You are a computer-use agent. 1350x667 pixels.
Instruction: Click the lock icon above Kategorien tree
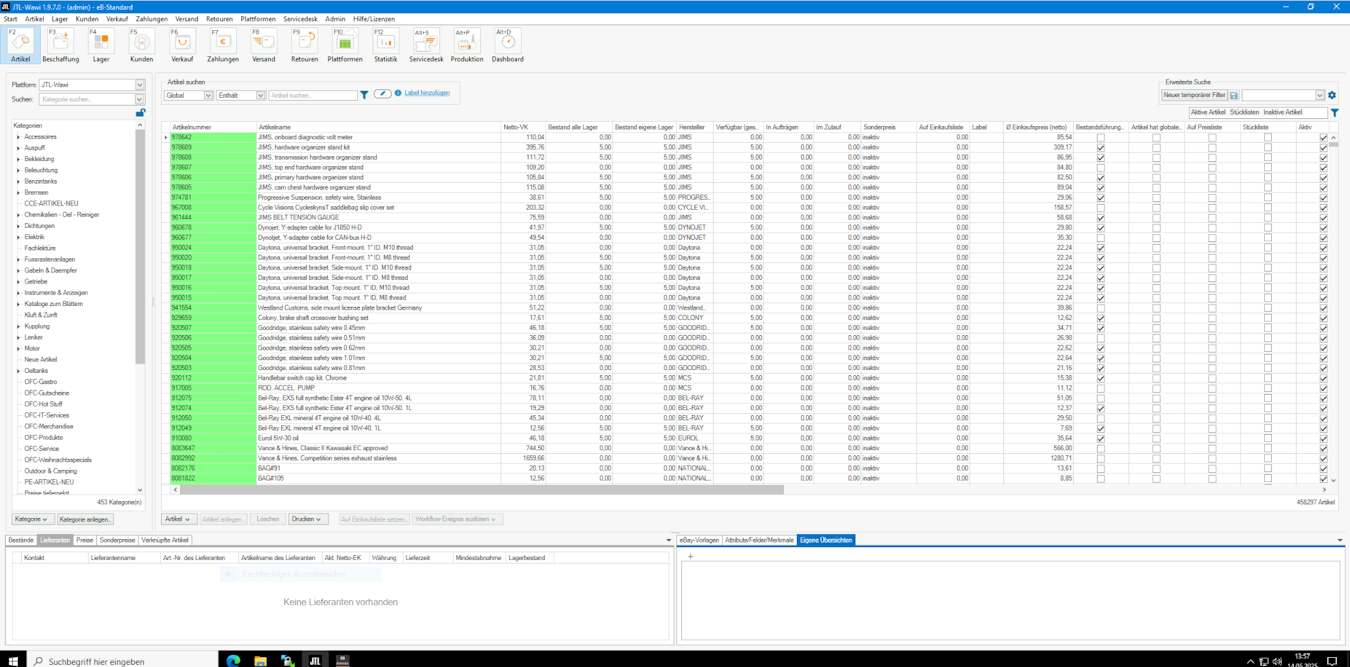point(140,113)
